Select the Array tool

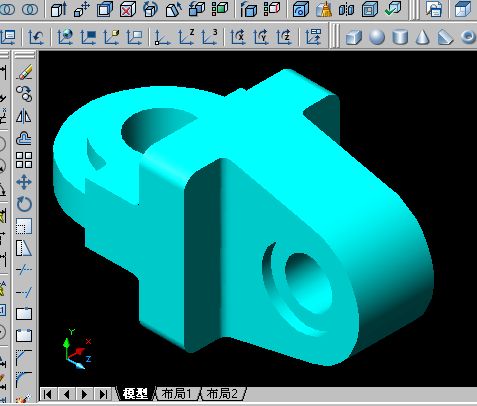24,160
